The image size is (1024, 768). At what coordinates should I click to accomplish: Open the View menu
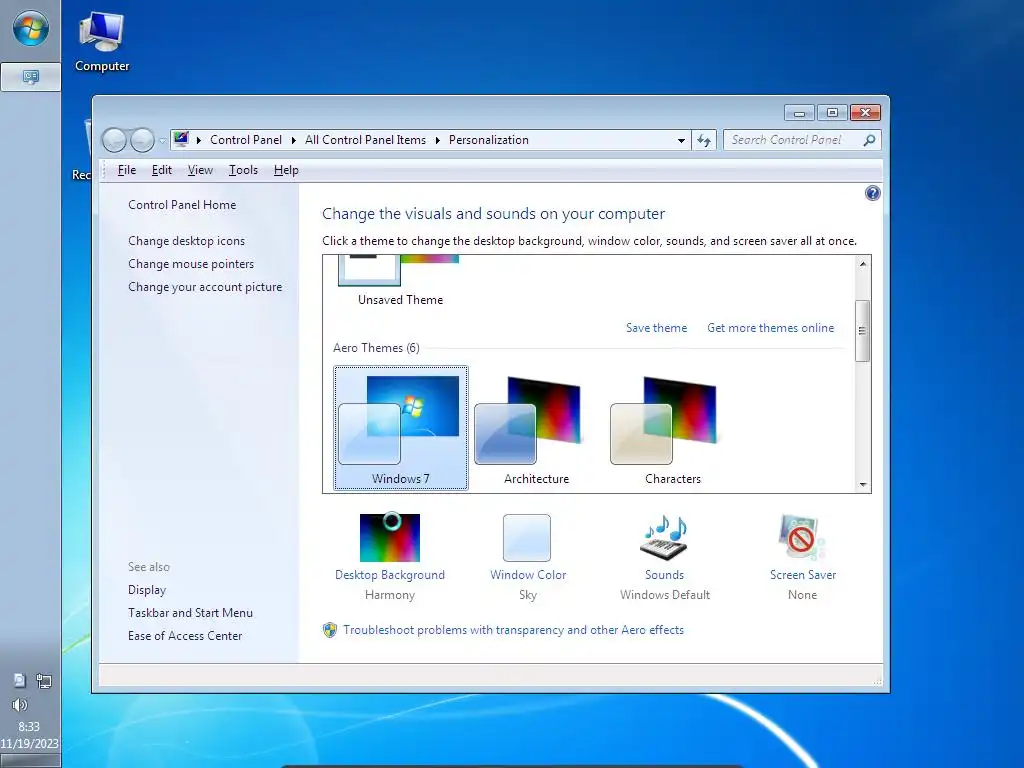click(200, 170)
